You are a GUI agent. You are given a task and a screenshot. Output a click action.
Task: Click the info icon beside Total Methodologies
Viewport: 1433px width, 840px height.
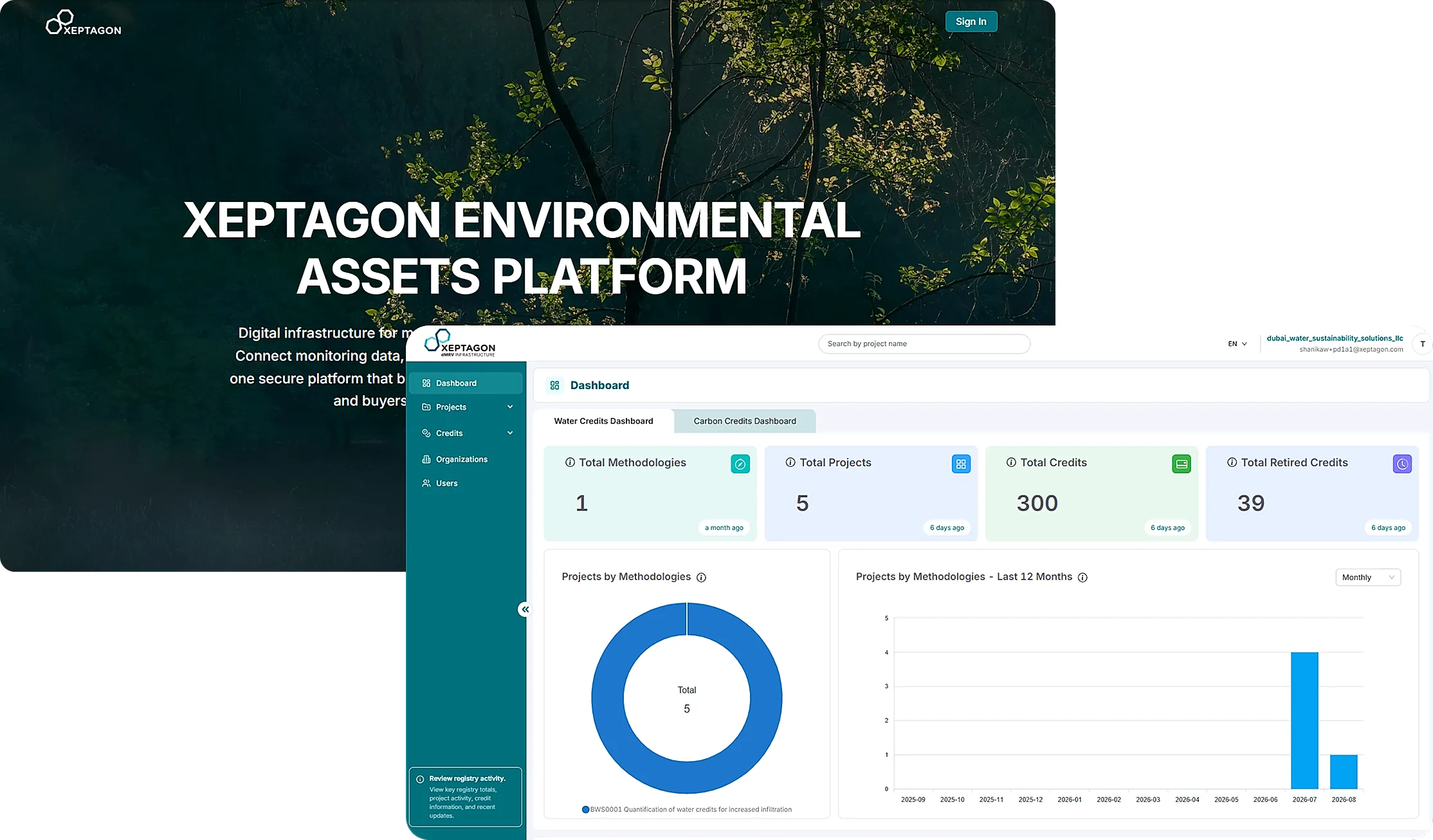click(570, 462)
